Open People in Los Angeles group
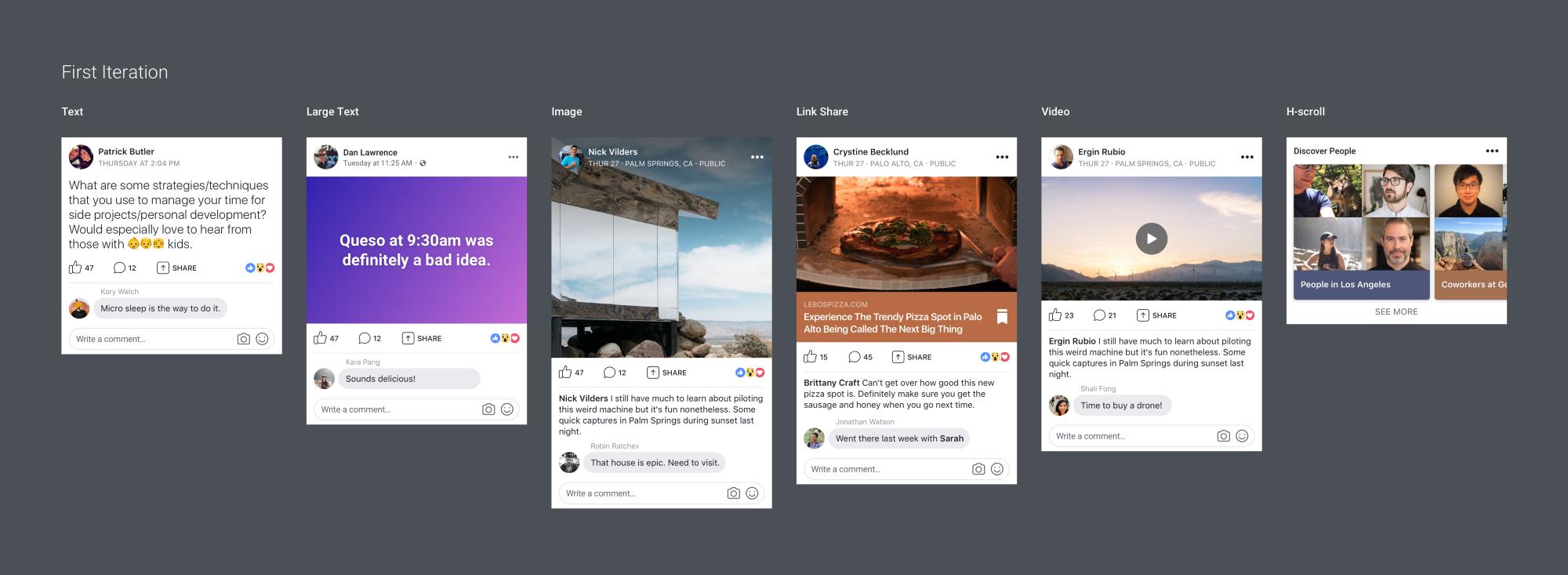This screenshot has height=575, width=1568. click(1362, 231)
